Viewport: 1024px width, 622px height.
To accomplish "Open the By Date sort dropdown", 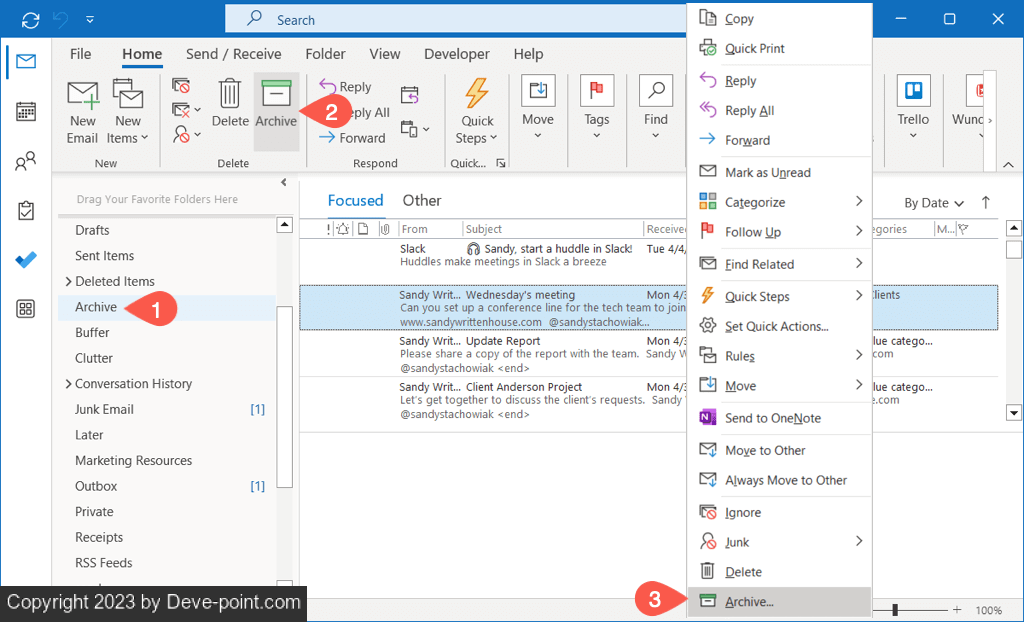I will click(934, 203).
